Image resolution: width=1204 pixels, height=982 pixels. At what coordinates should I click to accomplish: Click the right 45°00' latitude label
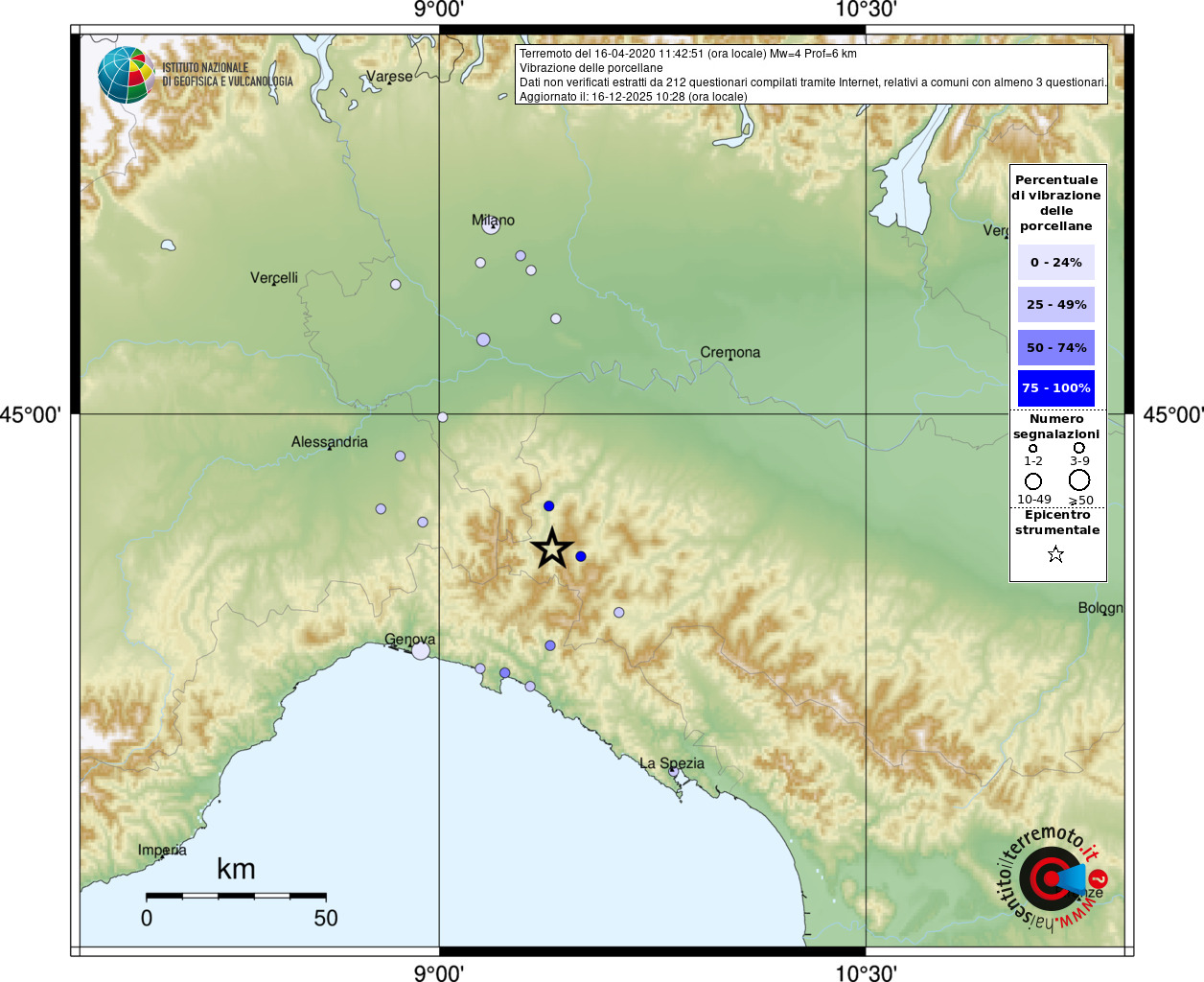point(1173,414)
